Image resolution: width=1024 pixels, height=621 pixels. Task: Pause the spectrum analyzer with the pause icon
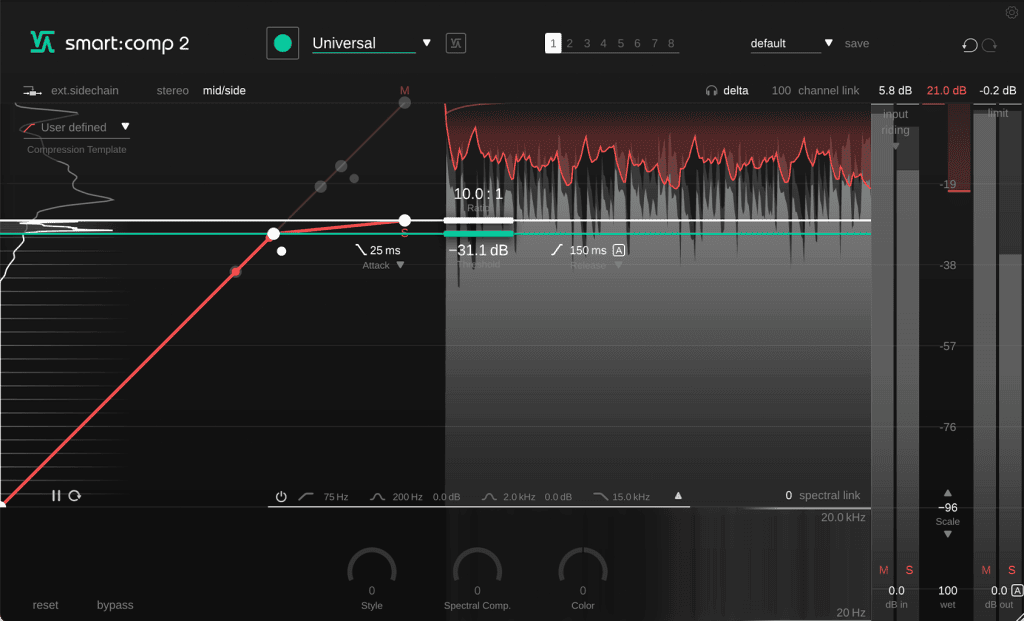(x=56, y=495)
